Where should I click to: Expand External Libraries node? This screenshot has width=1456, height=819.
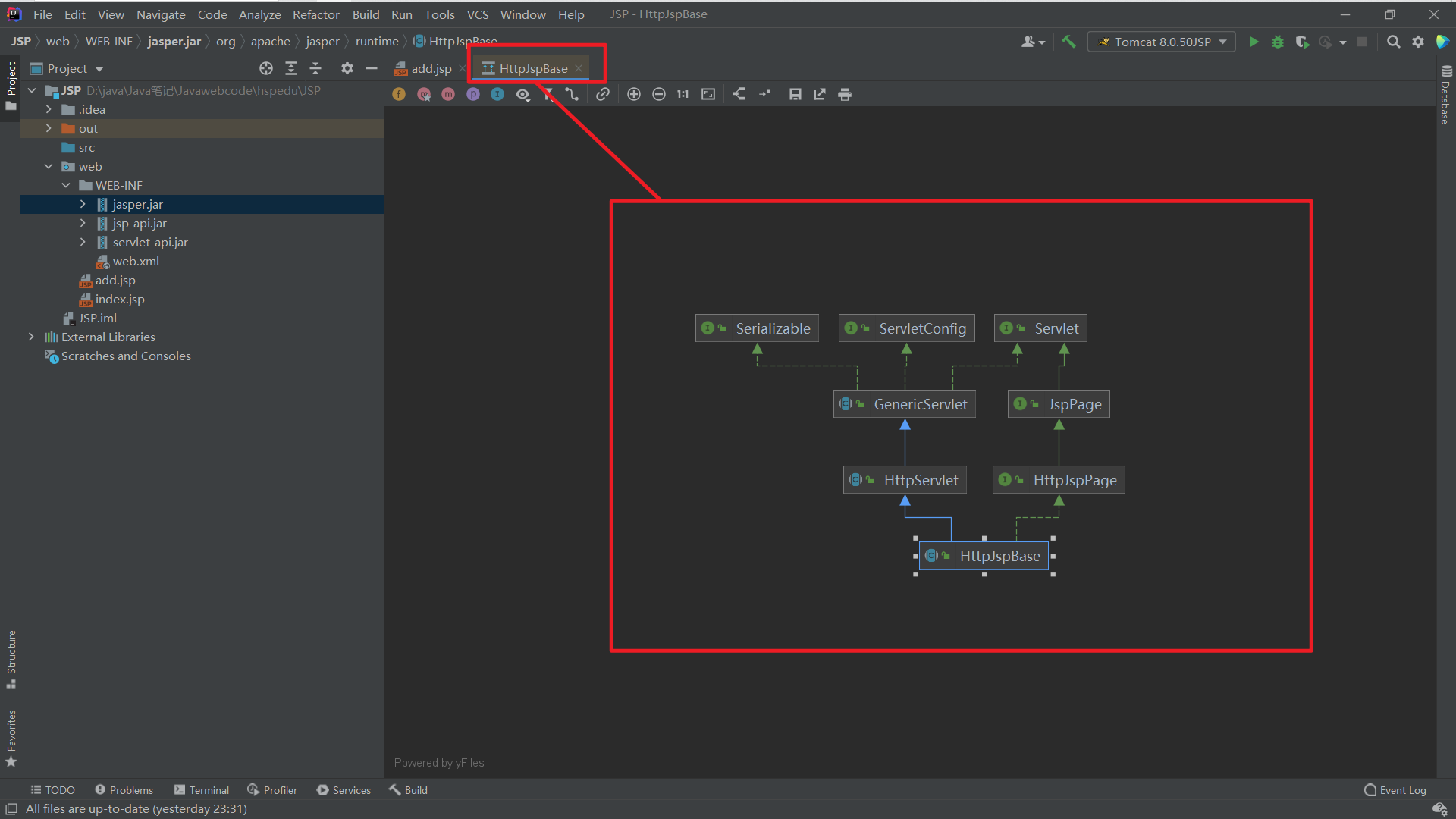point(31,337)
